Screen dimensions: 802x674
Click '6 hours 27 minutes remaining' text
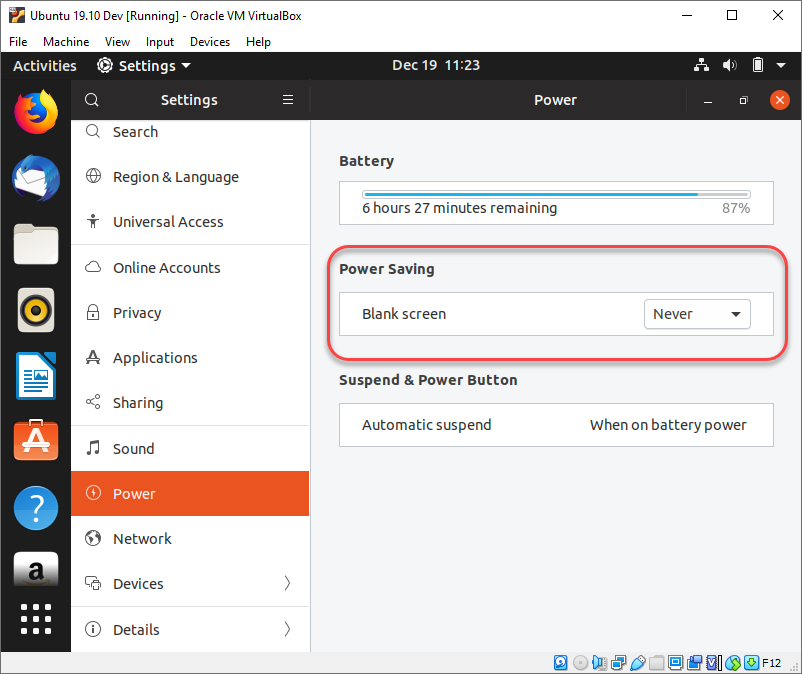[459, 208]
